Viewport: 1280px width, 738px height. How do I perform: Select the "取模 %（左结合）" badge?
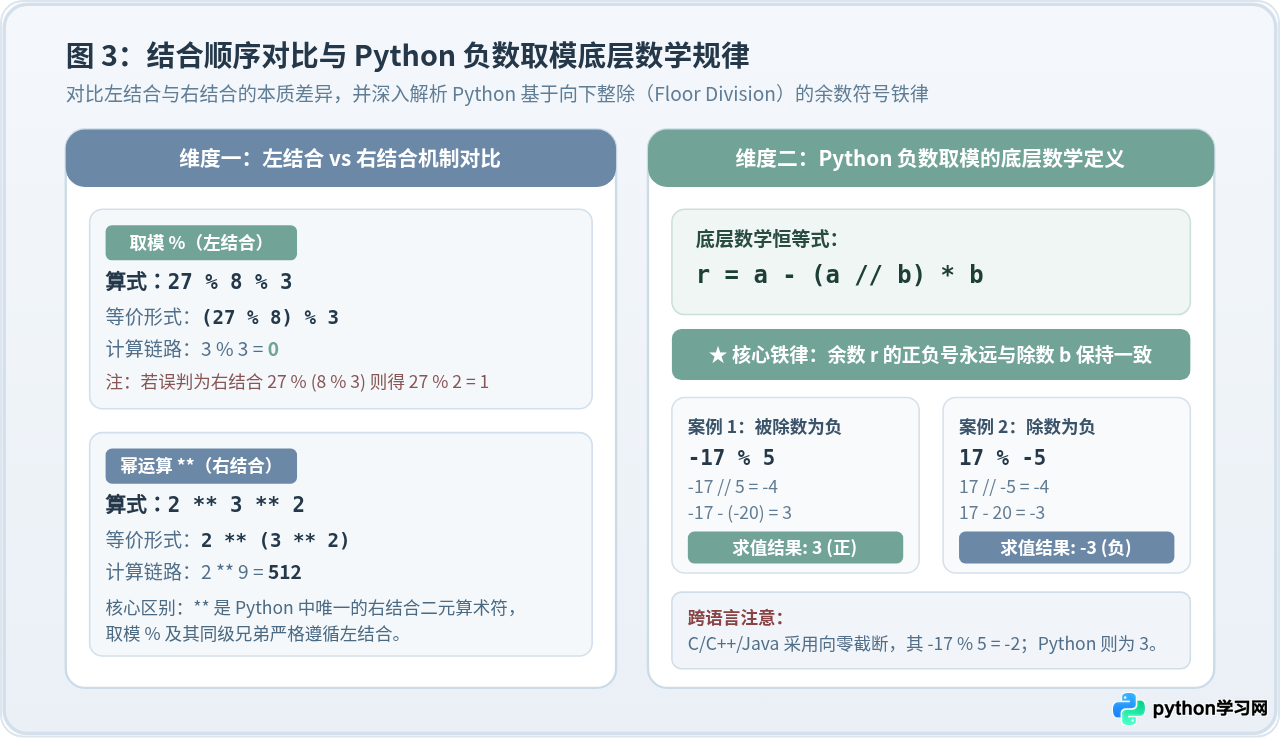[201, 243]
